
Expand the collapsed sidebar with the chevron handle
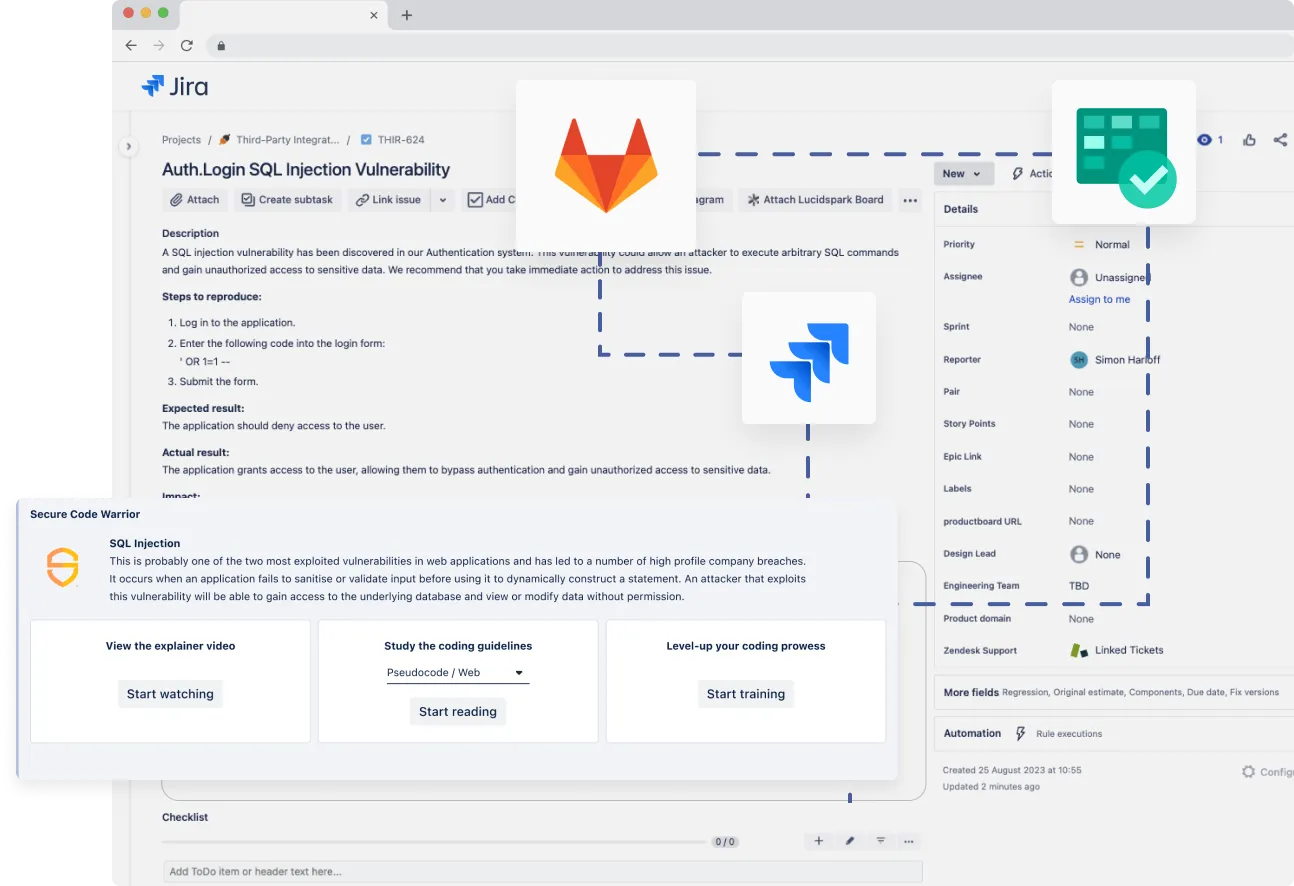128,146
